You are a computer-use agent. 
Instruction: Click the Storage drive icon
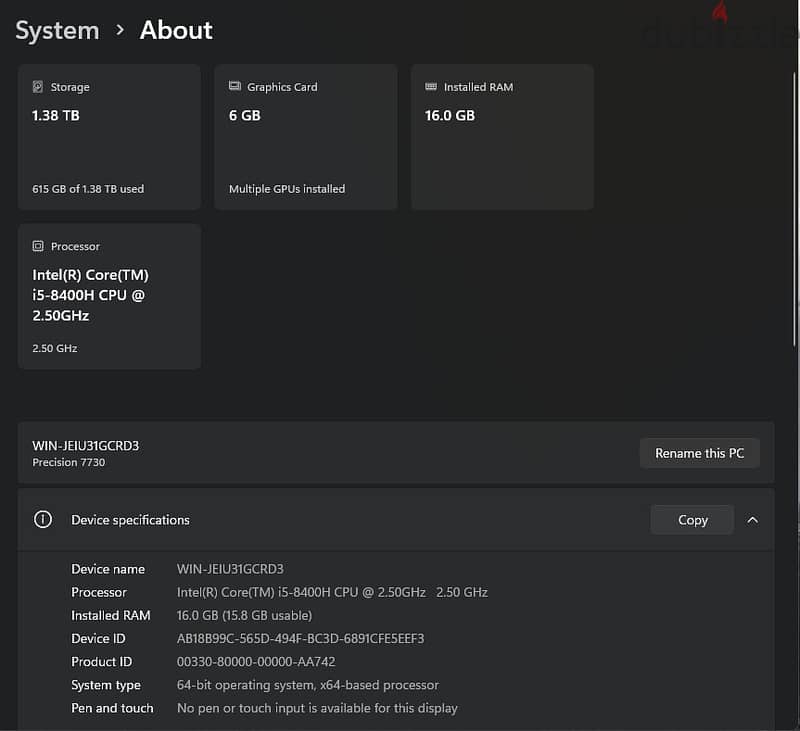pos(38,87)
